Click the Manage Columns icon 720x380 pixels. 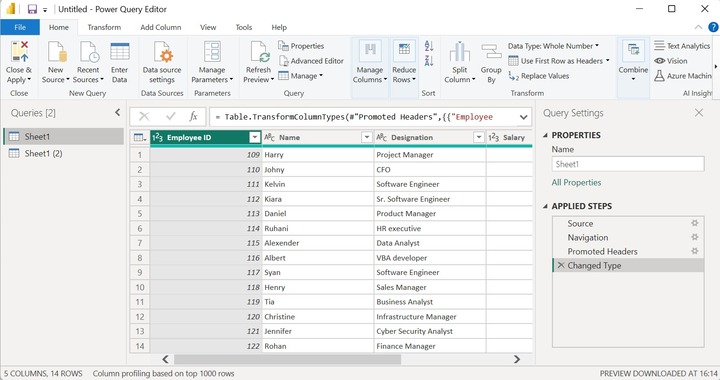coord(370,51)
